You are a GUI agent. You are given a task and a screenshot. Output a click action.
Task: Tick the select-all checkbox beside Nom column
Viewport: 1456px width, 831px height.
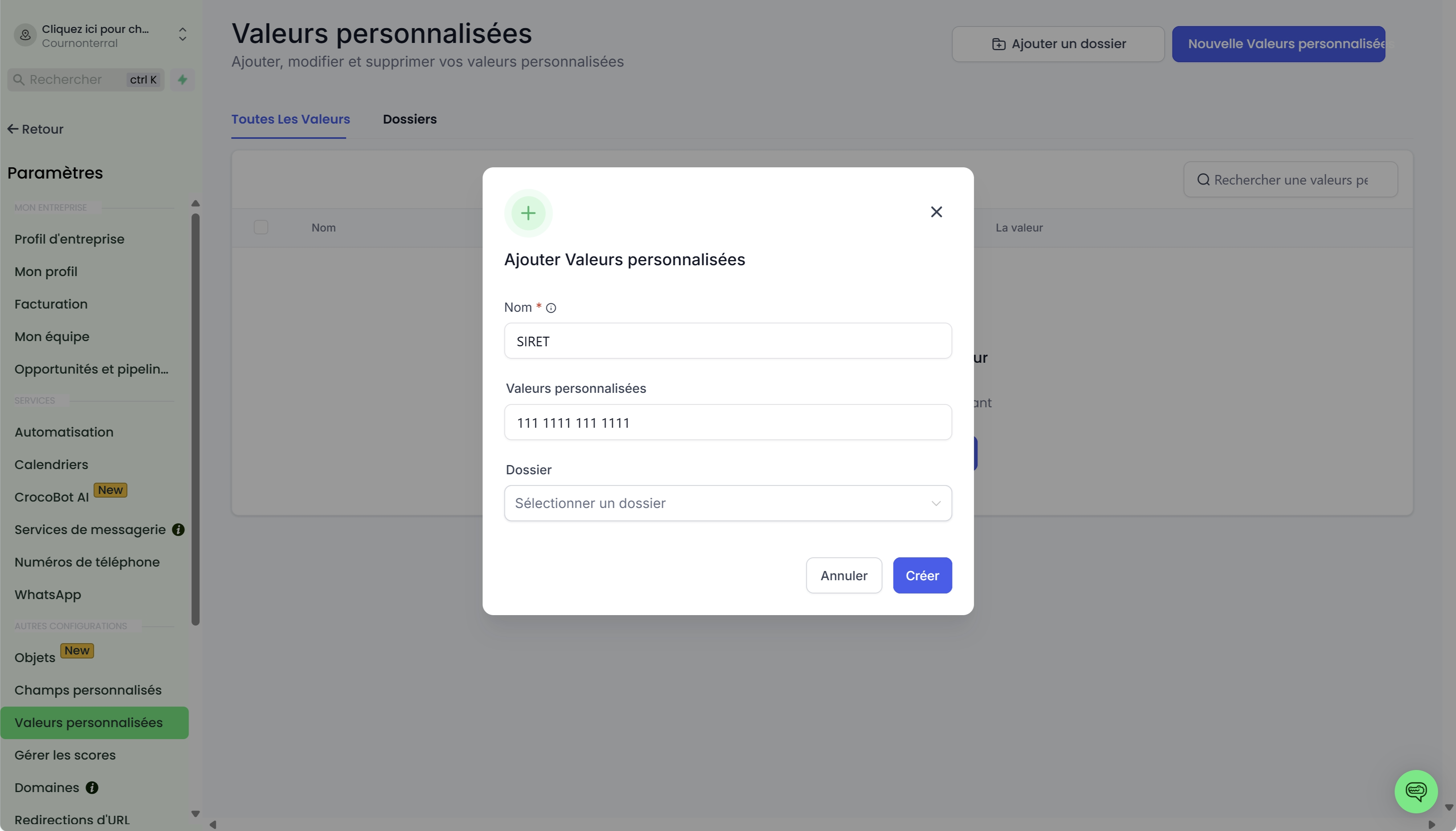click(x=261, y=227)
